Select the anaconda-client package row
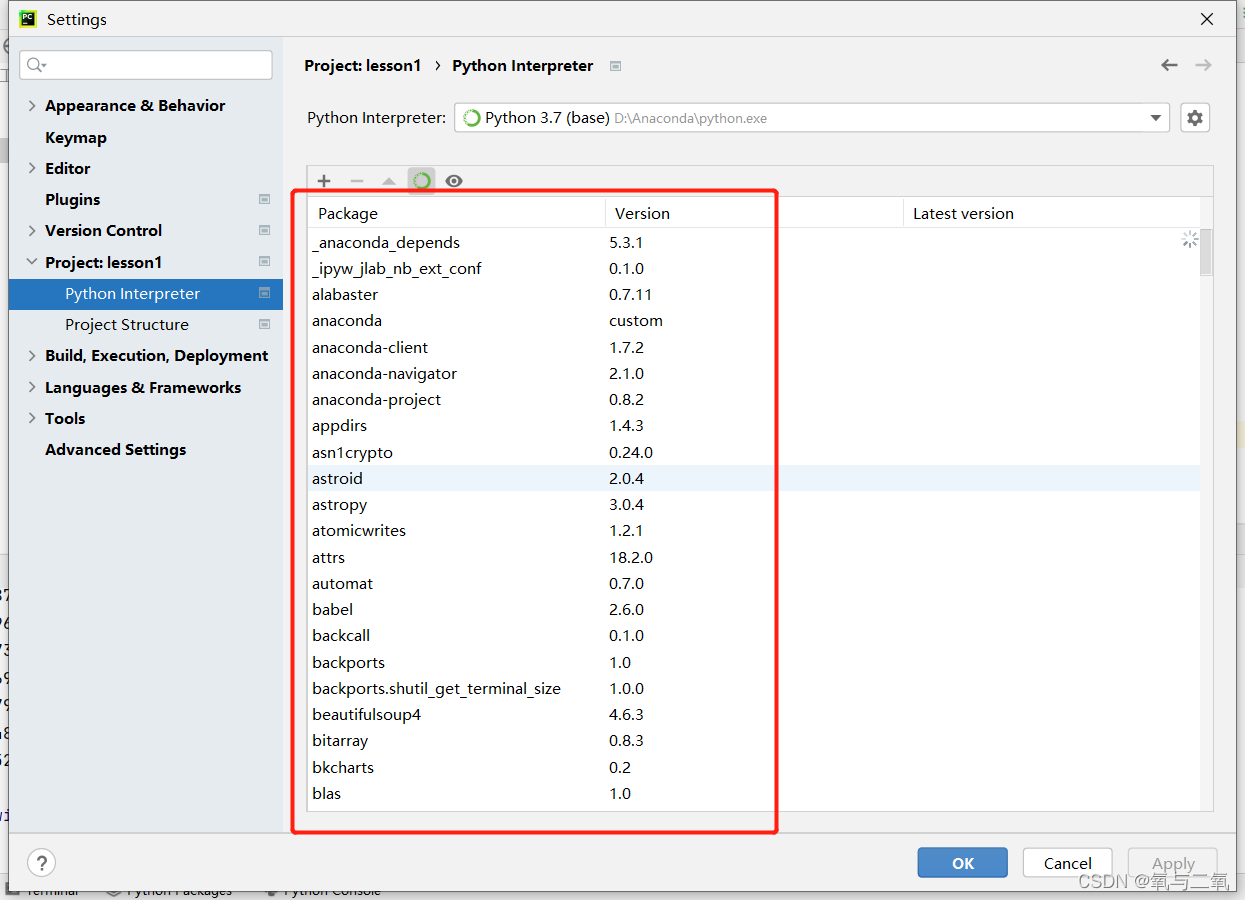Viewport: 1245px width, 900px height. (754, 348)
